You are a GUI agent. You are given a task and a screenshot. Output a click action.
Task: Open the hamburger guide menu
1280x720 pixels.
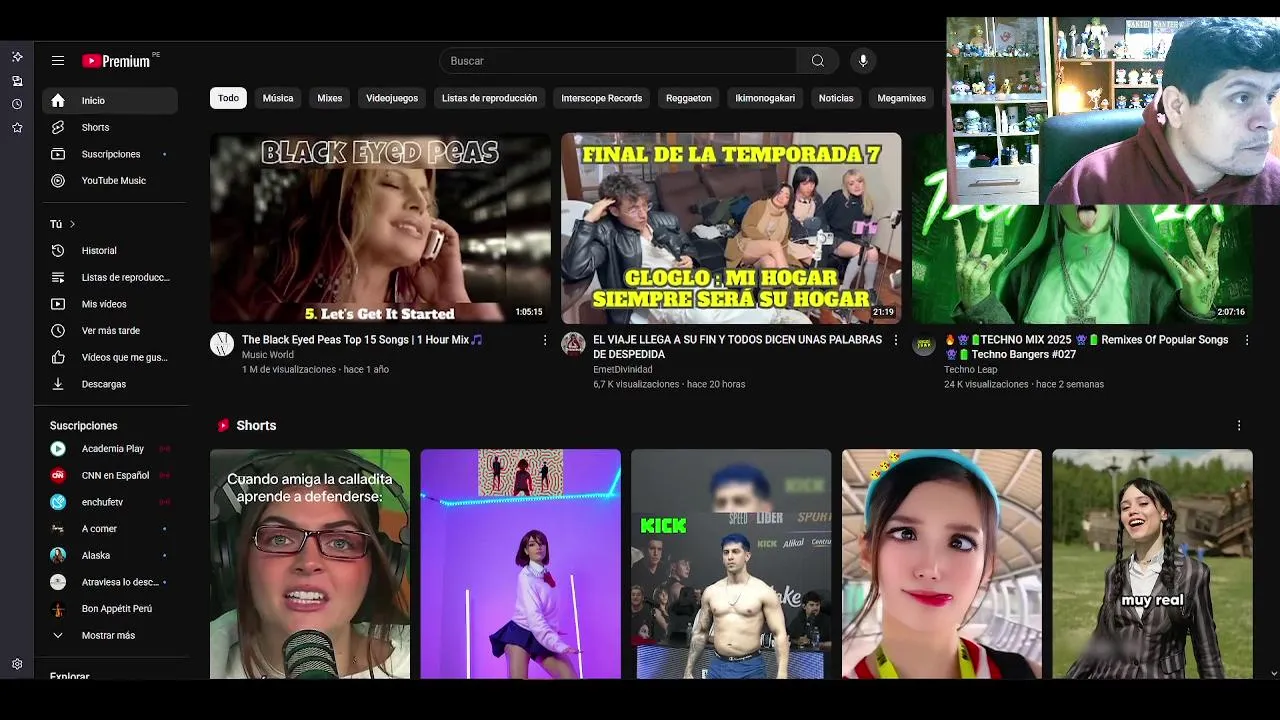[x=58, y=61]
